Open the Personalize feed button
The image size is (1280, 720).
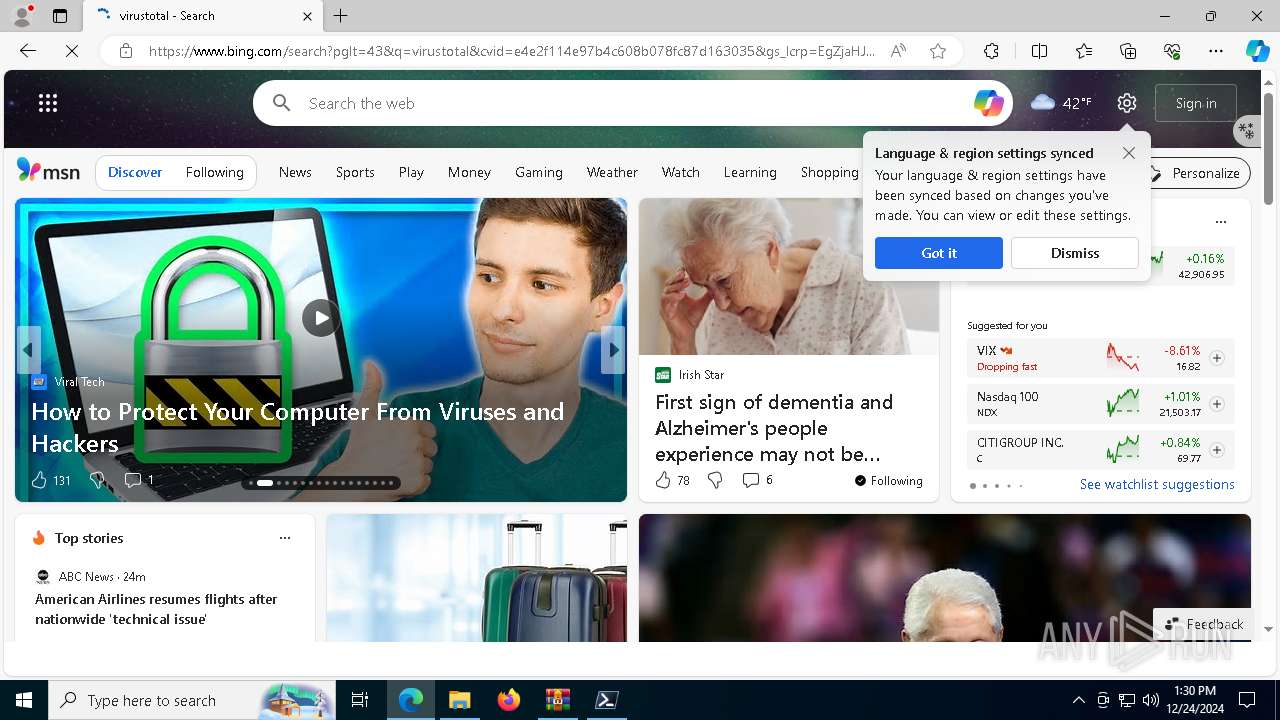pos(1195,173)
